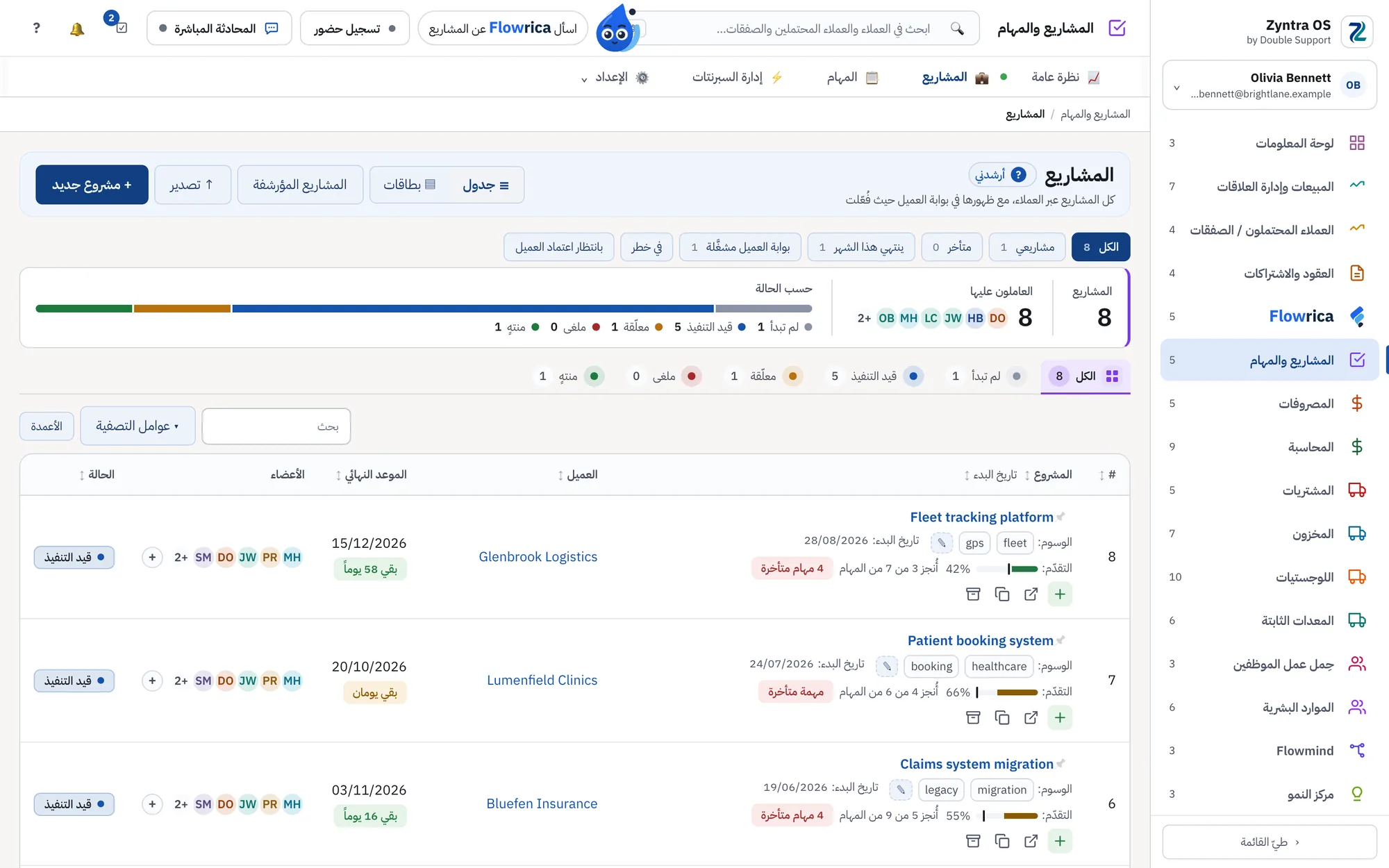The height and width of the screenshot is (868, 1389).
Task: Open the Flowmind sidebar item
Action: (x=1269, y=751)
